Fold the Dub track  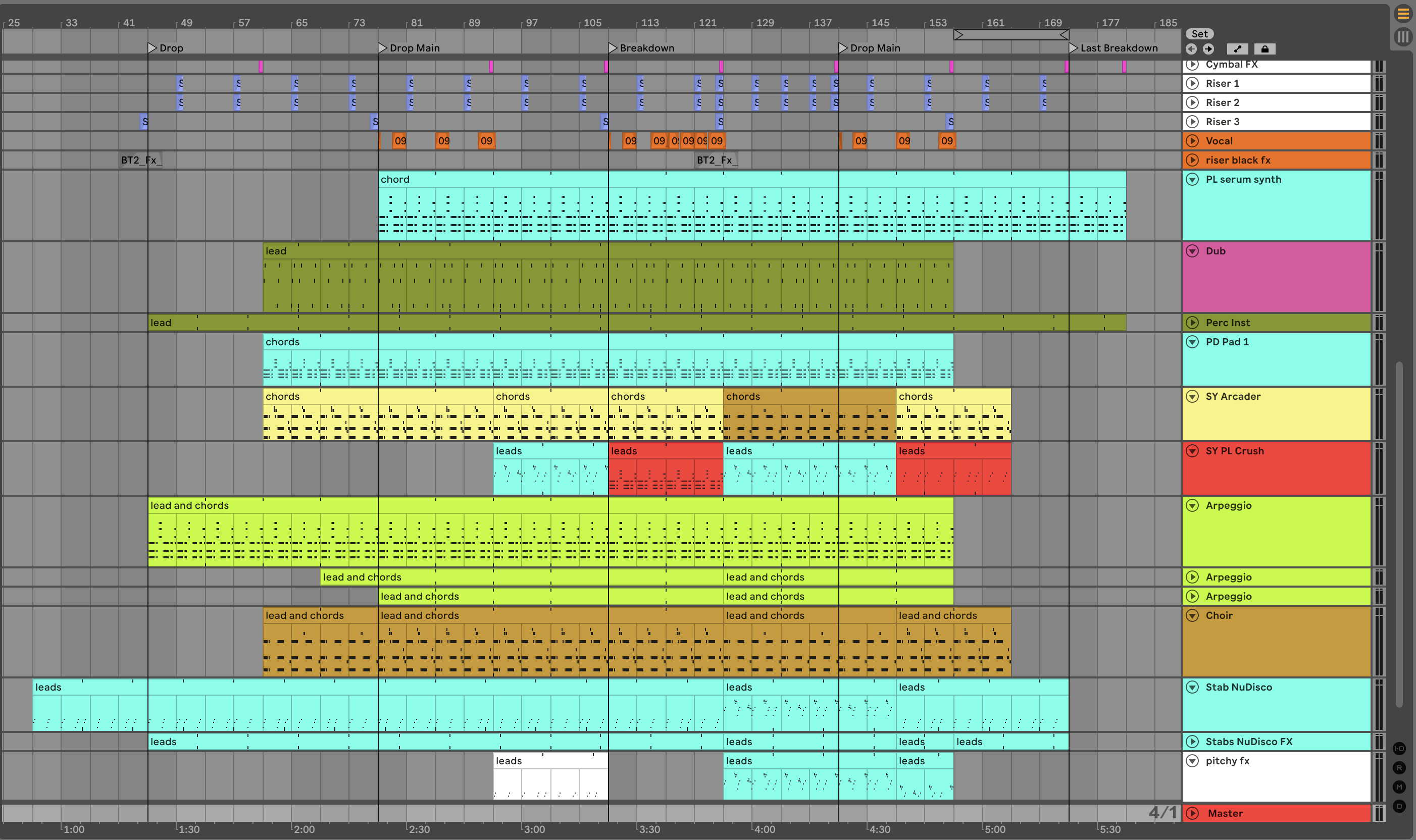(x=1192, y=251)
